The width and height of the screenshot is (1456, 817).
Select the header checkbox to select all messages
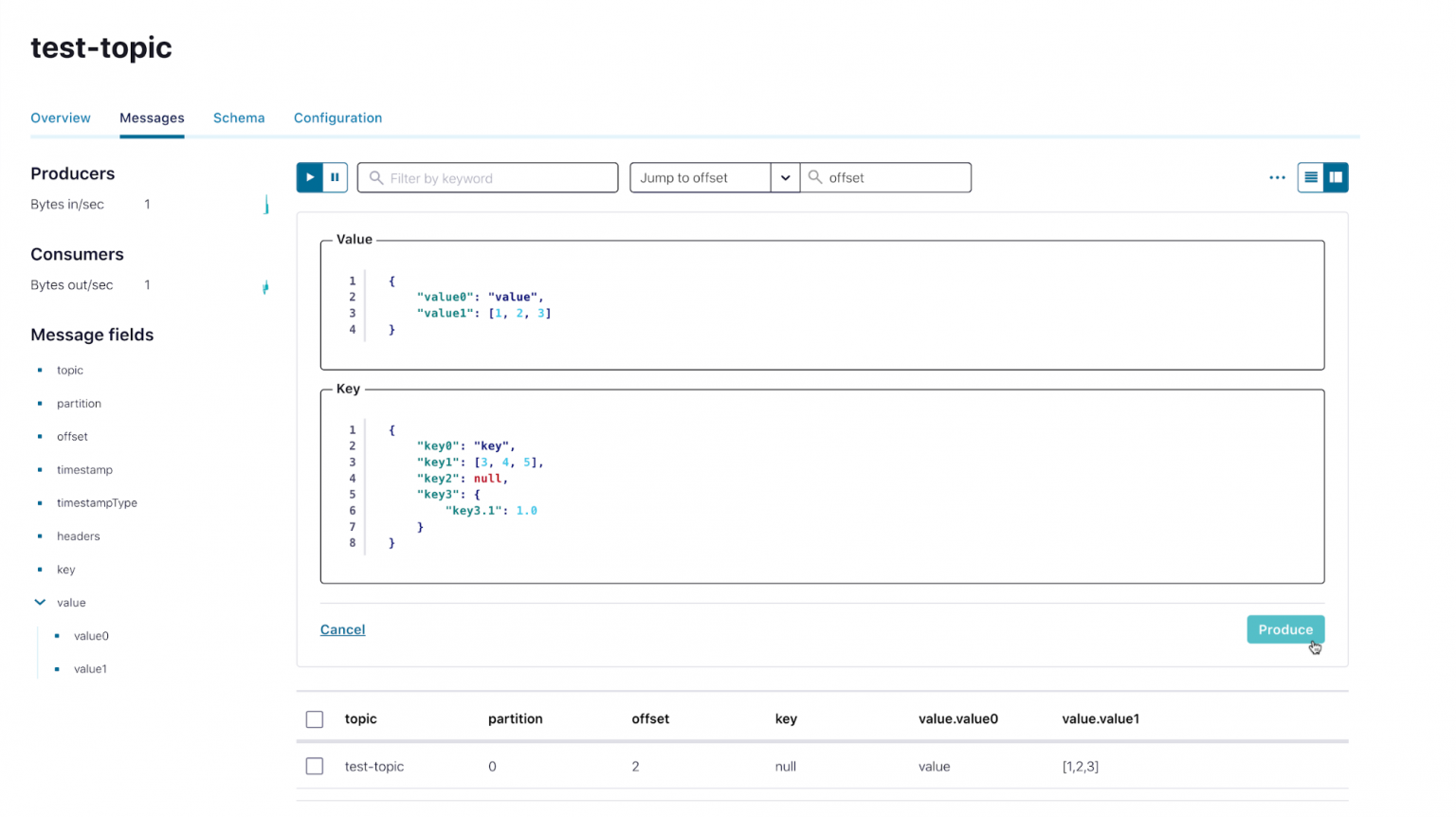pos(314,718)
